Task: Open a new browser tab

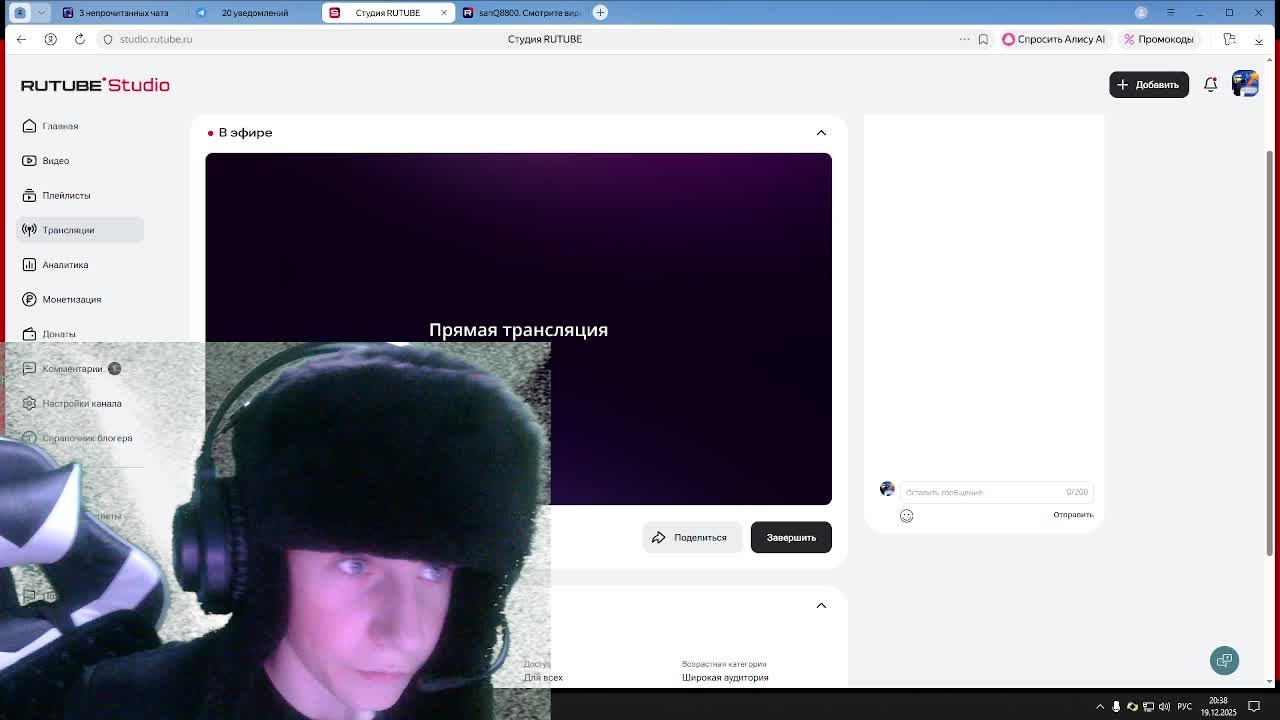Action: pos(600,13)
